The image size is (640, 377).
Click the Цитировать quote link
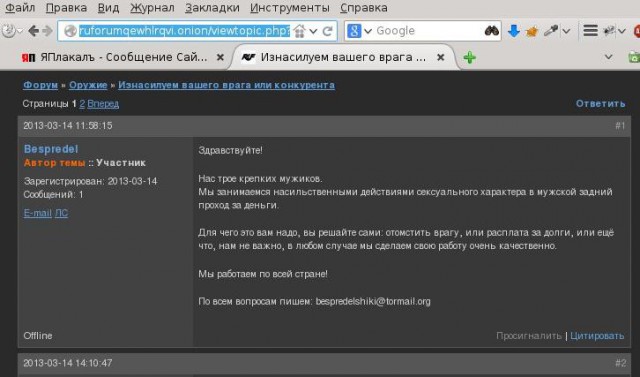coord(597,336)
